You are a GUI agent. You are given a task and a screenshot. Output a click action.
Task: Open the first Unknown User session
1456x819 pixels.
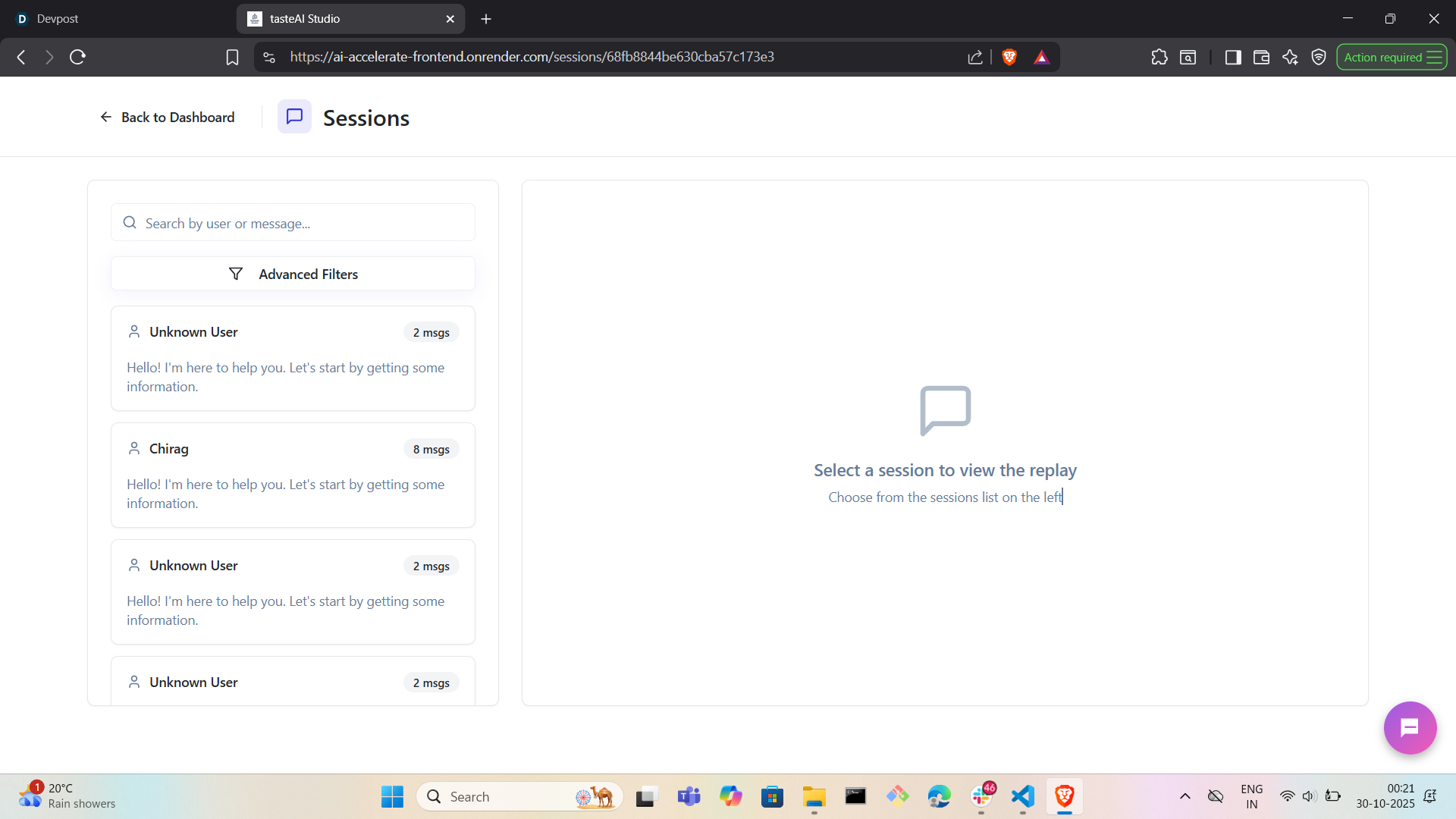click(x=293, y=358)
